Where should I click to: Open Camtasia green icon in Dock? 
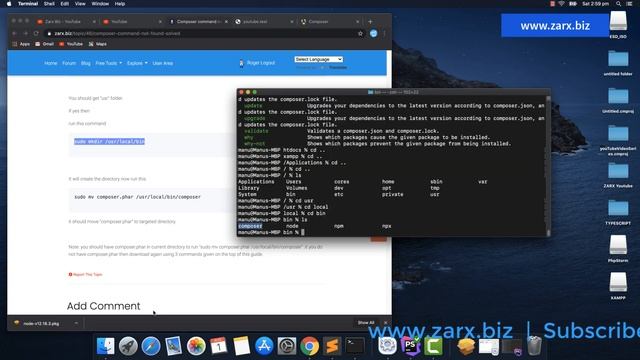click(x=433, y=346)
